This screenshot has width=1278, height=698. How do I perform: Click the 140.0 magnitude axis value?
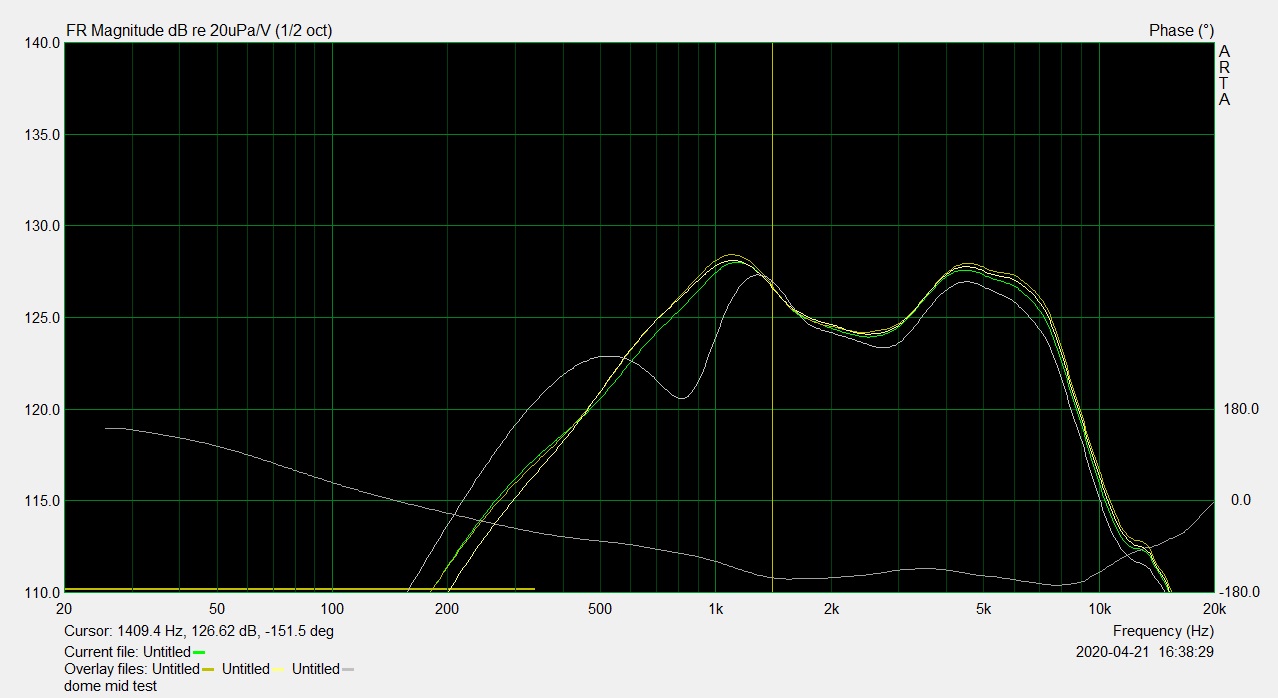point(41,43)
